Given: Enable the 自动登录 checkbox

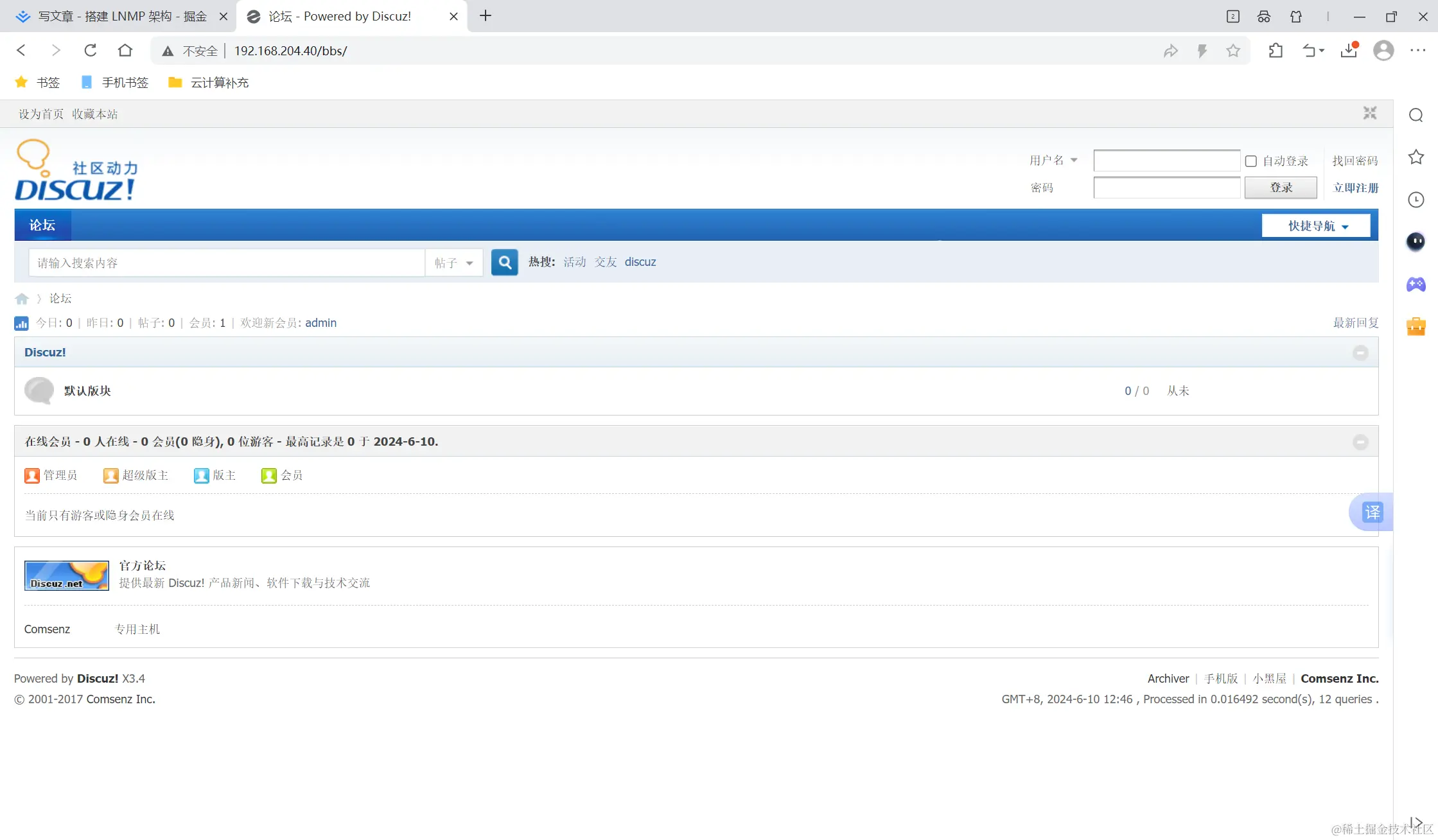Looking at the screenshot, I should point(1251,161).
